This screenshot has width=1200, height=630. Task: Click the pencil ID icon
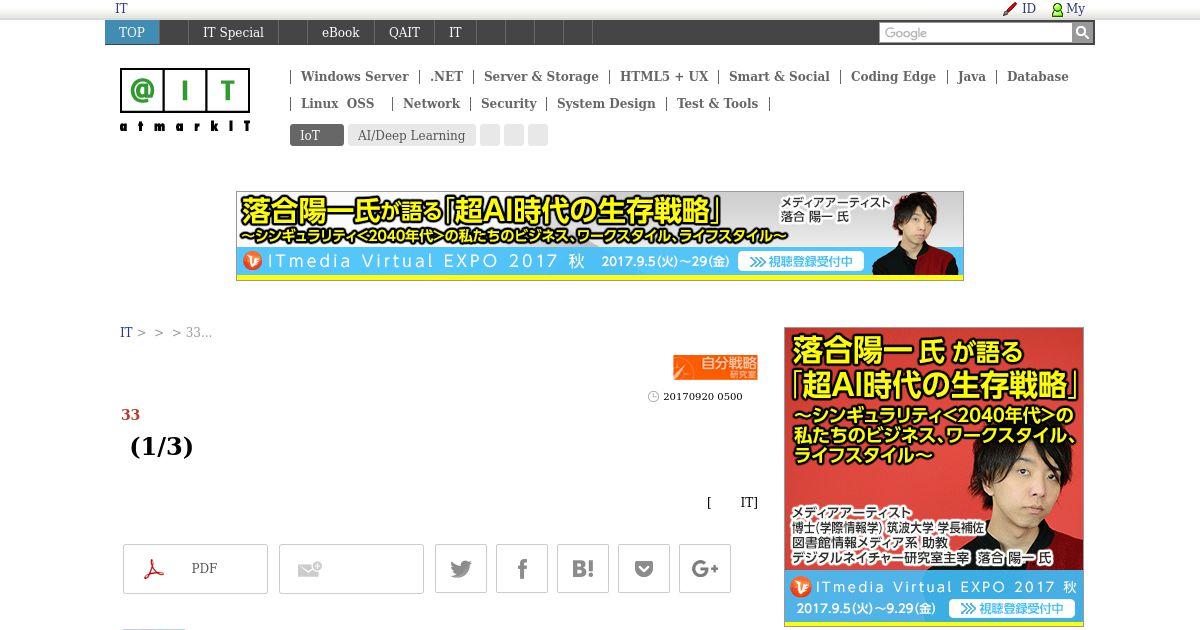point(1010,9)
